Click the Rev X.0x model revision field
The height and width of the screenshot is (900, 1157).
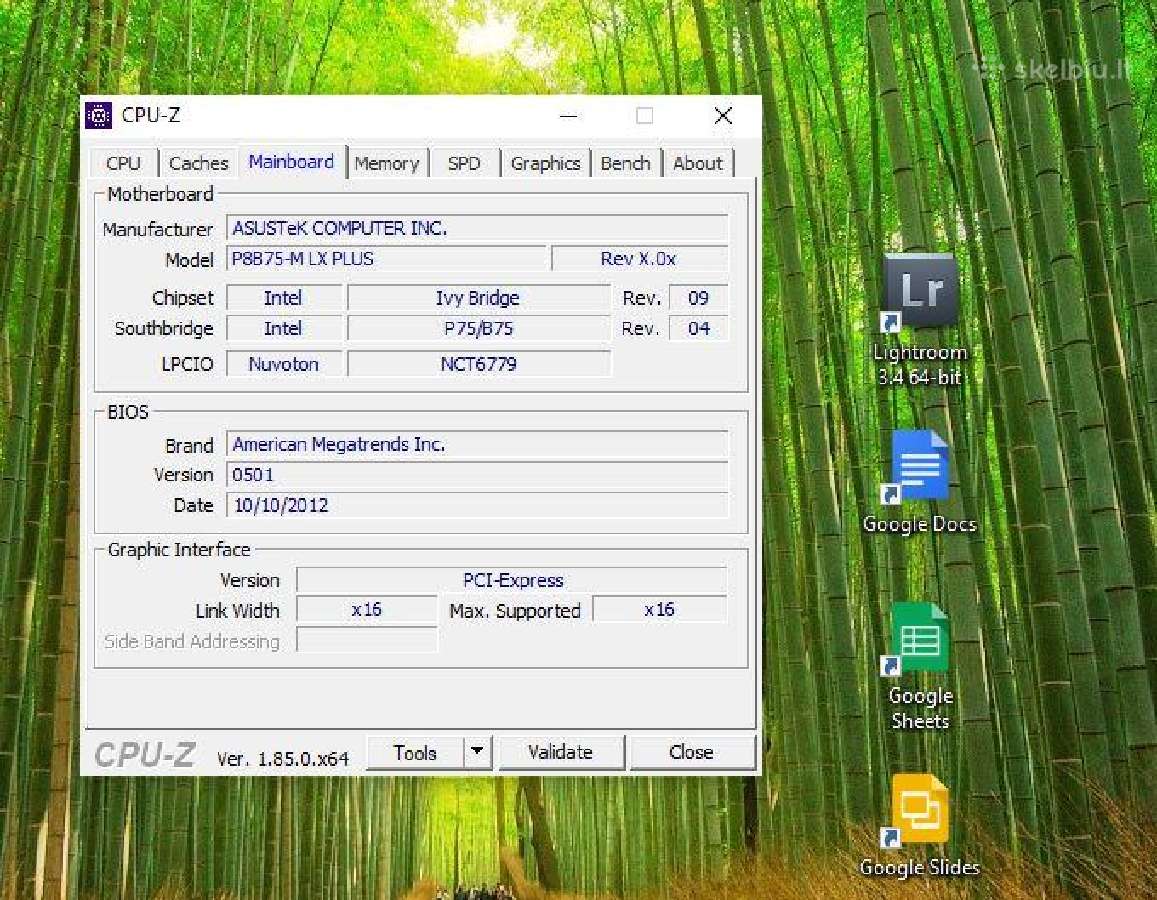point(639,259)
